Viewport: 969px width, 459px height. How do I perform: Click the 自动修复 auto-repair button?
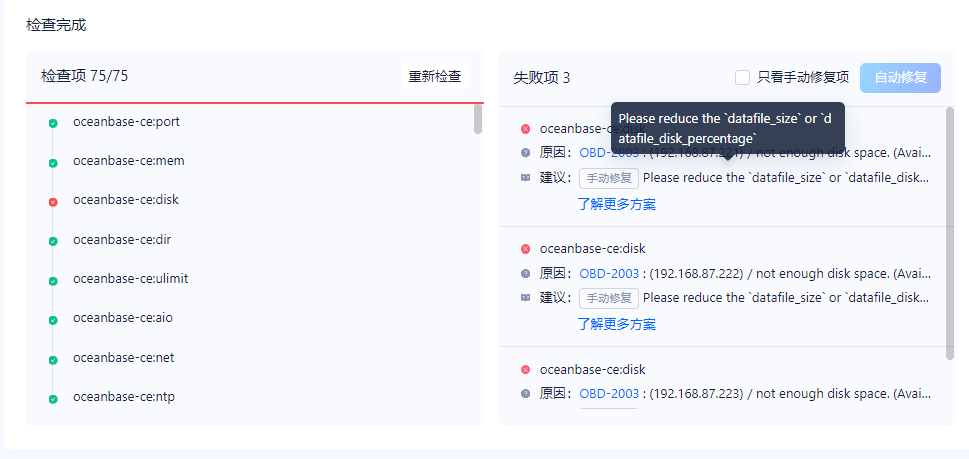pyautogui.click(x=900, y=78)
